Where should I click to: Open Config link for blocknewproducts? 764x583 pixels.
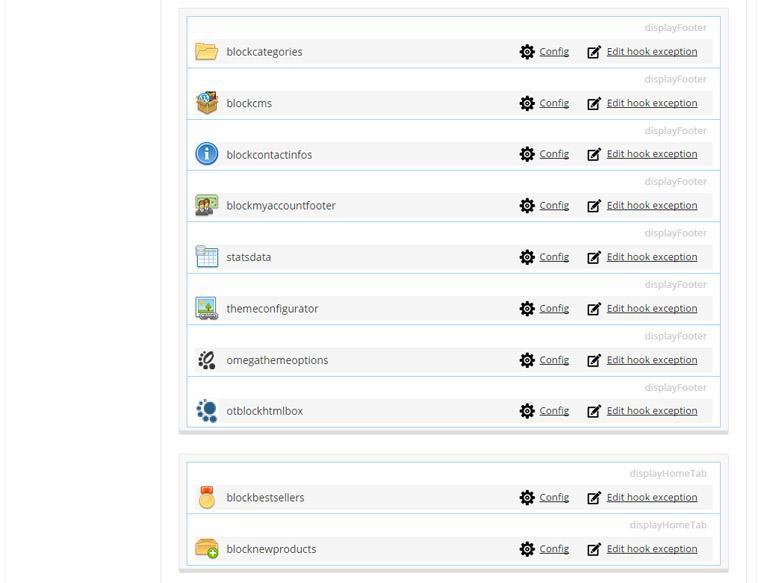554,549
